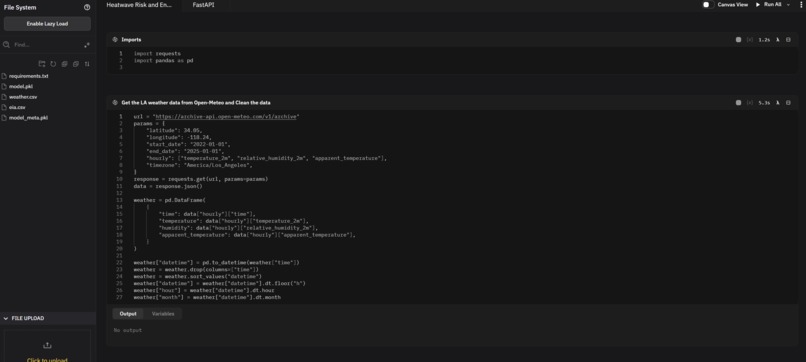Select eia.csv in the file list
The width and height of the screenshot is (806, 362).
17,107
